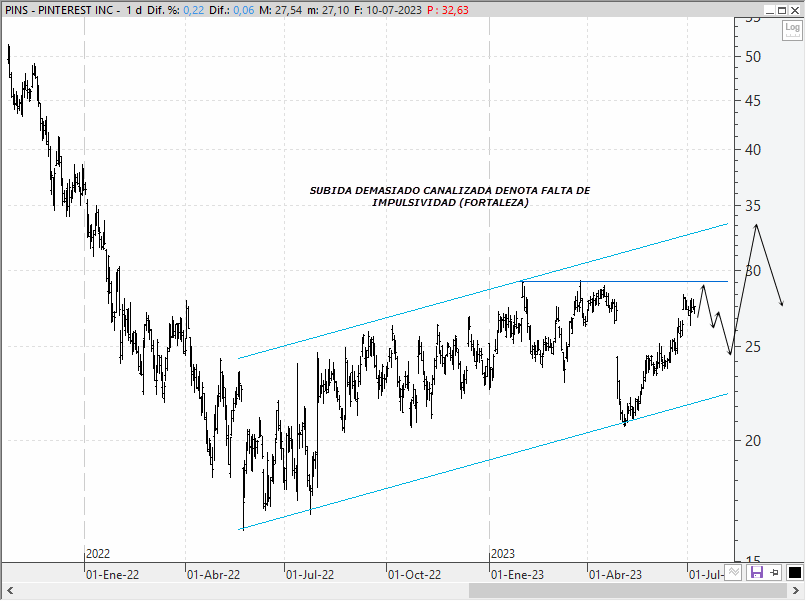
Task: Click the 'PINS - PINTEREST INC' title text
Action: click(59, 10)
